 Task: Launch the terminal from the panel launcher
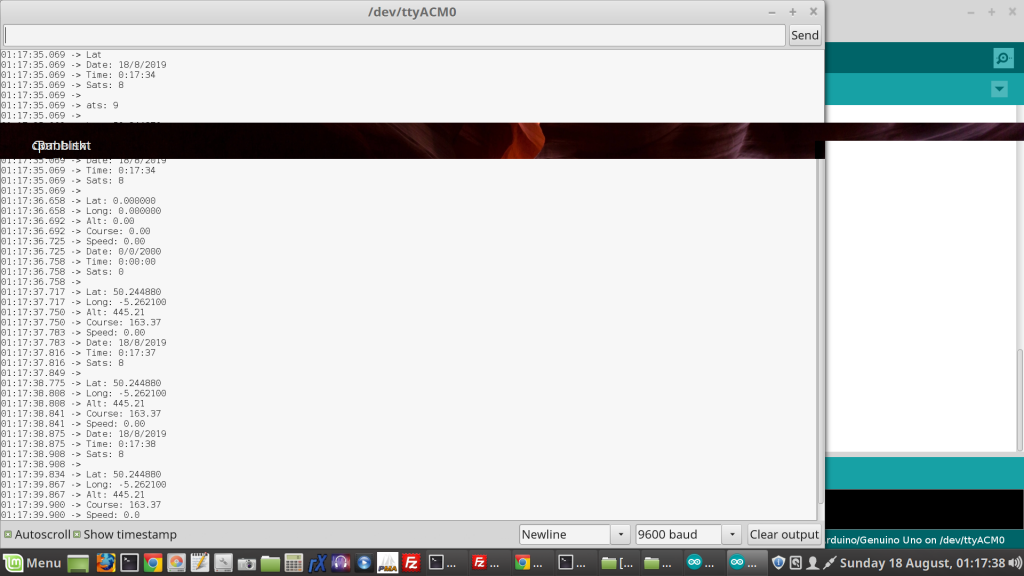coord(129,563)
